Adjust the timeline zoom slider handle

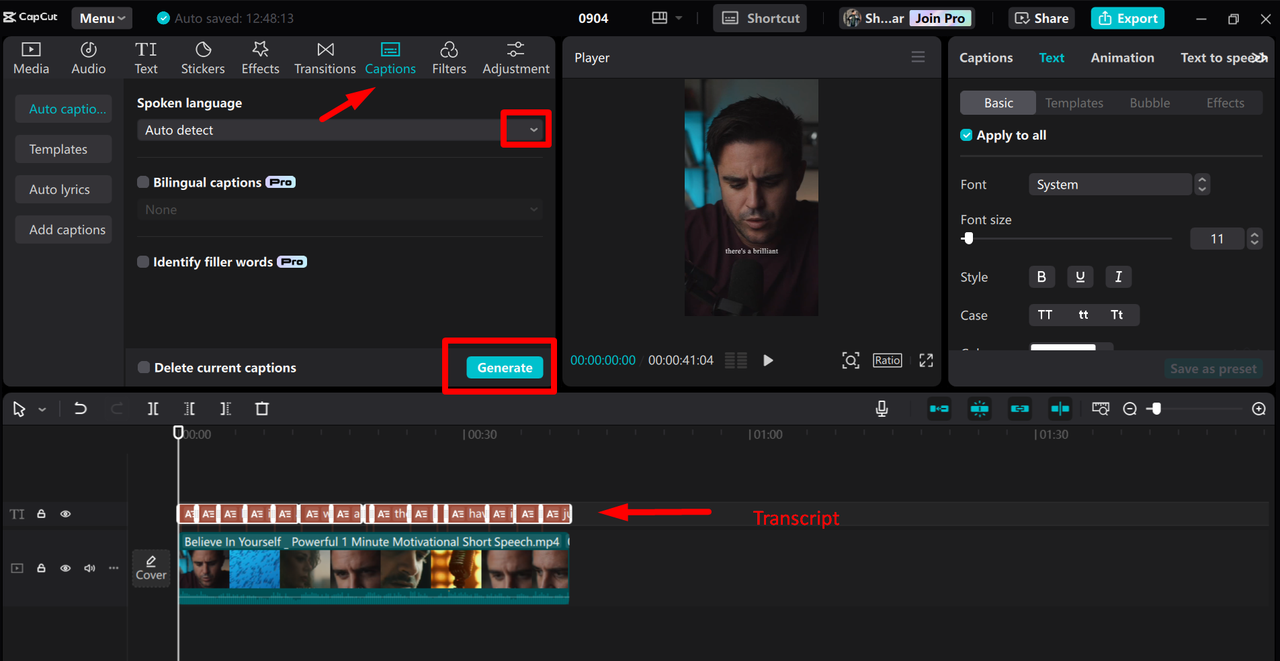(x=1154, y=409)
